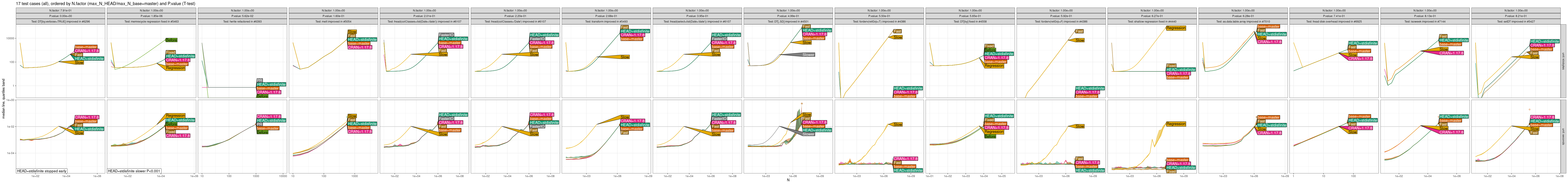Click the 'Test: shallow regression fixed in #4440' header
The image size is (1568, 184).
(1152, 21)
